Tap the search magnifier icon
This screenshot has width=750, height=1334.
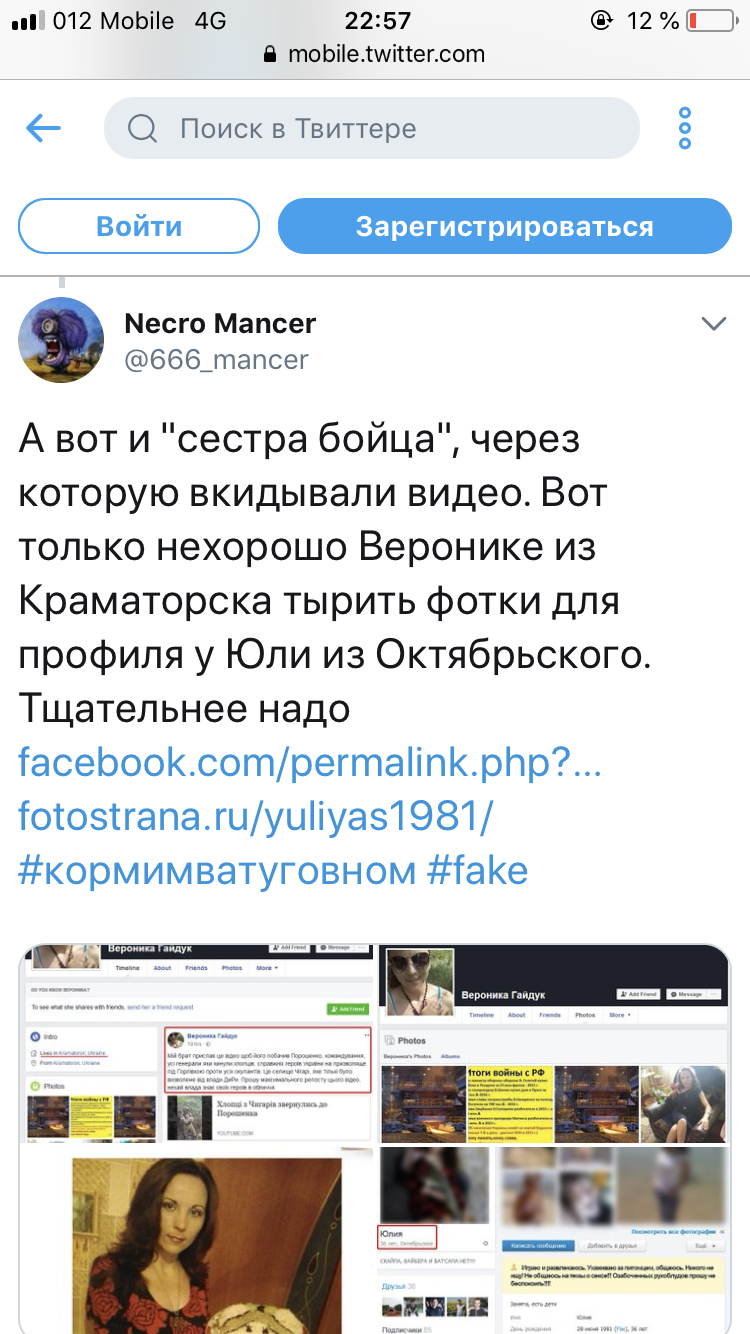click(x=143, y=128)
